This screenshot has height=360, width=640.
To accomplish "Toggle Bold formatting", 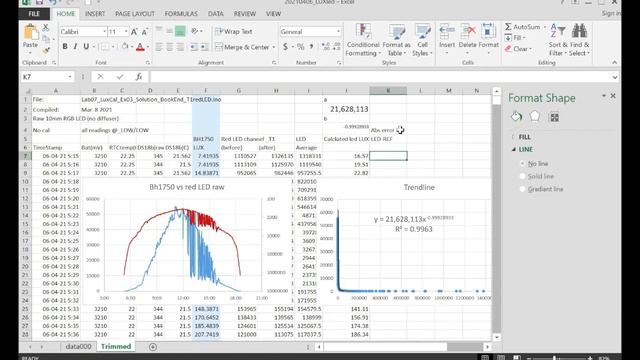I will point(64,47).
